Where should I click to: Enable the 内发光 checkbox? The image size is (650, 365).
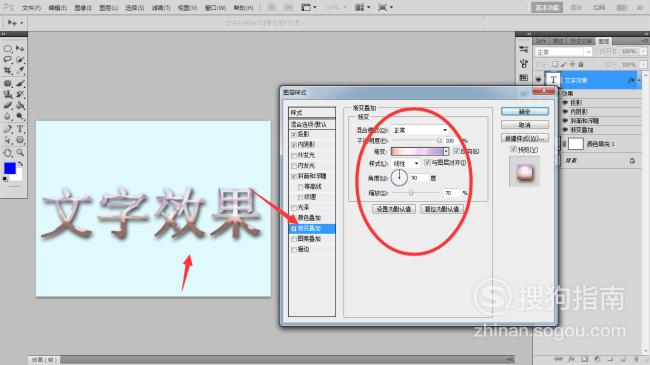click(x=293, y=166)
